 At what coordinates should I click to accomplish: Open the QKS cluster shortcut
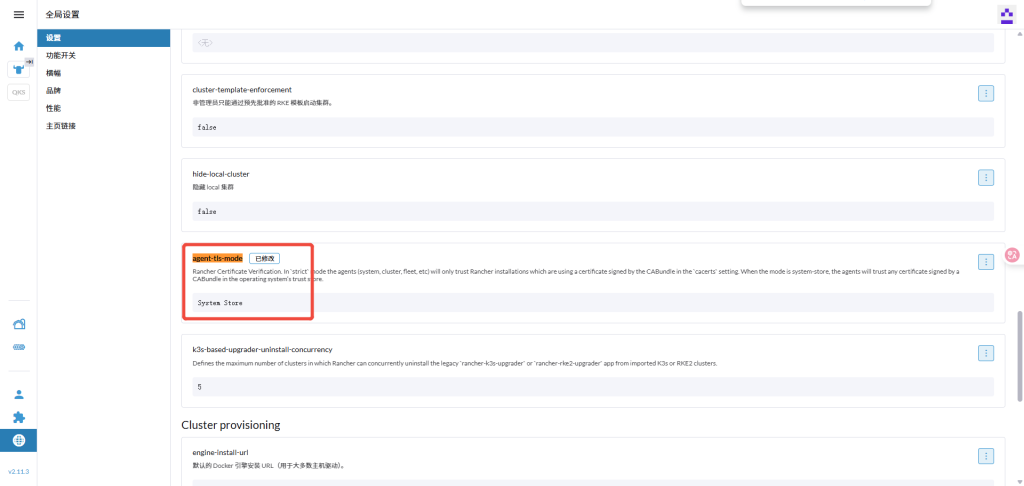pos(18,92)
